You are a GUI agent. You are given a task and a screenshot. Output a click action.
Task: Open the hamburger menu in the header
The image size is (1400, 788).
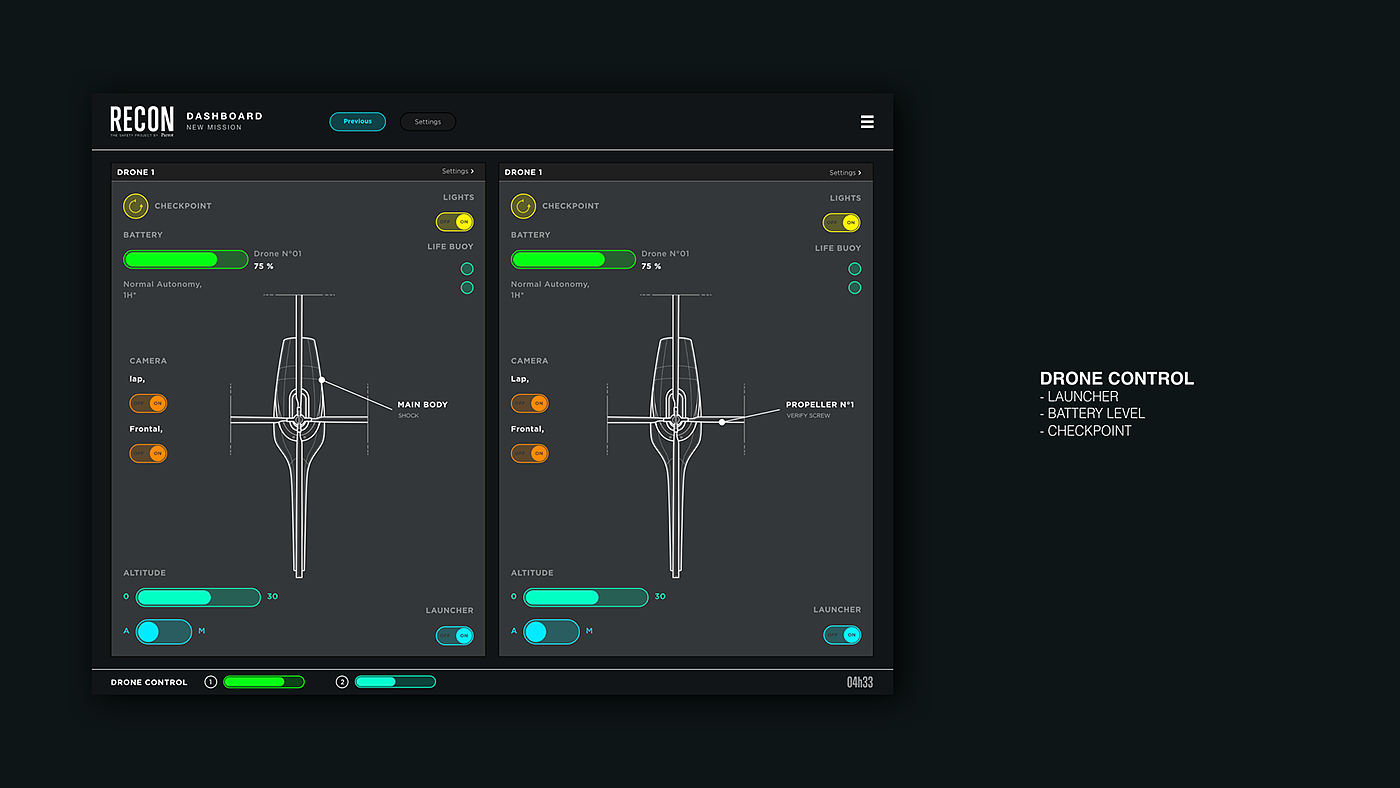click(867, 122)
